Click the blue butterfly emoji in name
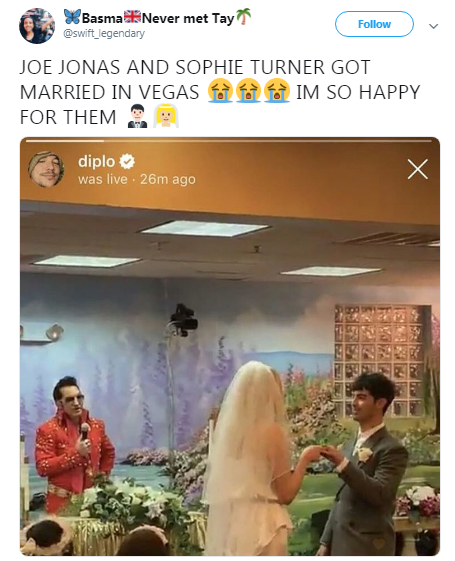This screenshot has height=561, width=455. click(72, 16)
